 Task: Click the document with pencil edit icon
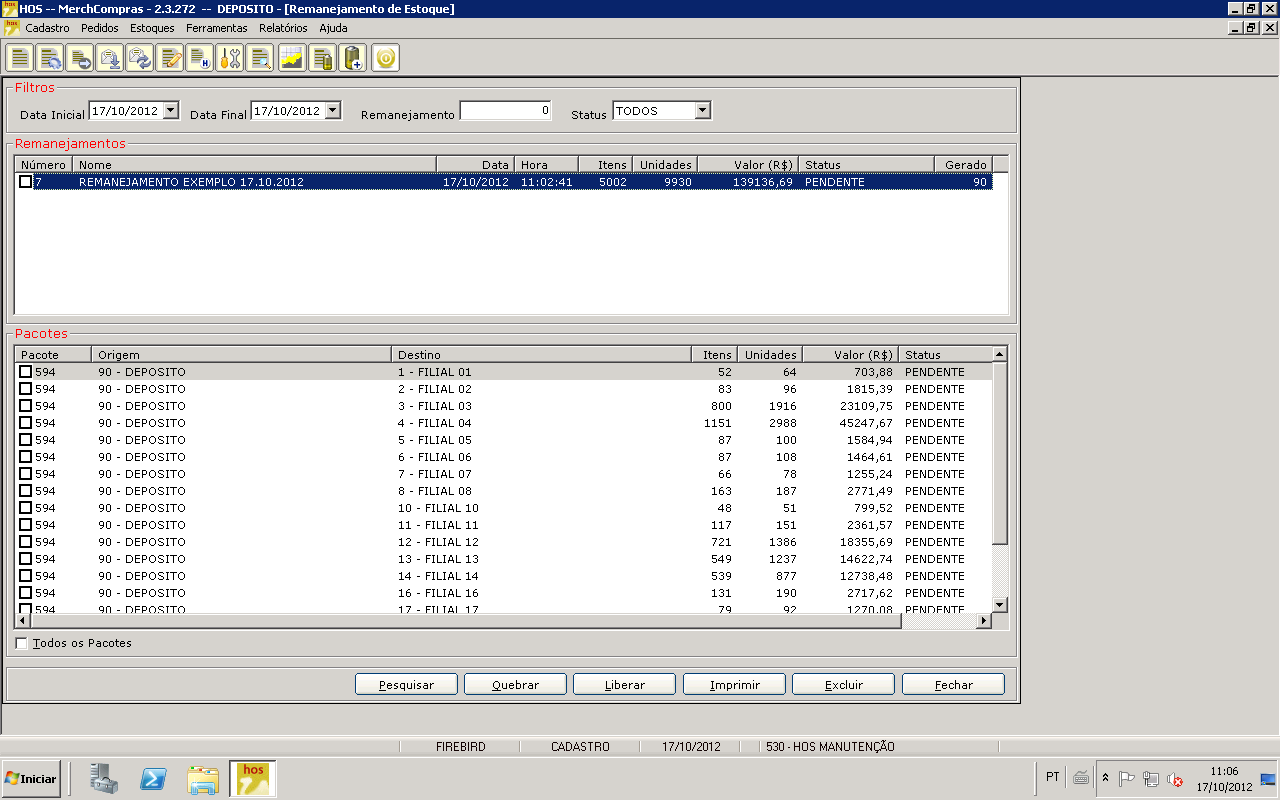coord(170,59)
